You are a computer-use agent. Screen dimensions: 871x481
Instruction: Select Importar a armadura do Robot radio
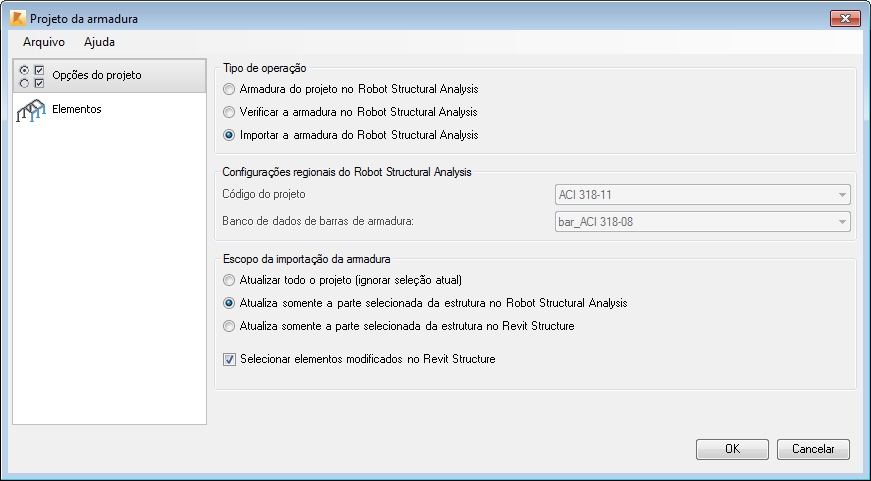pos(229,136)
